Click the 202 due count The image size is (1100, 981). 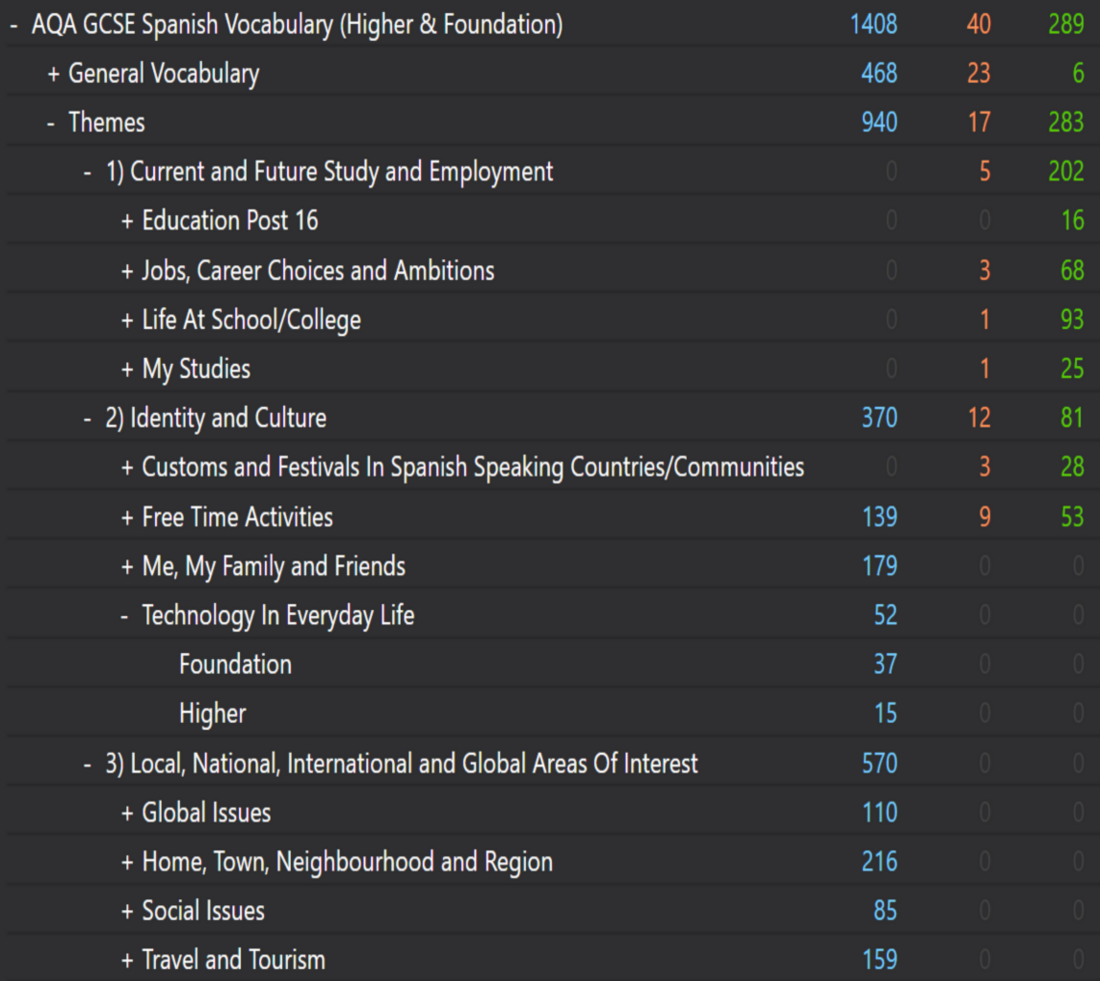click(1066, 172)
